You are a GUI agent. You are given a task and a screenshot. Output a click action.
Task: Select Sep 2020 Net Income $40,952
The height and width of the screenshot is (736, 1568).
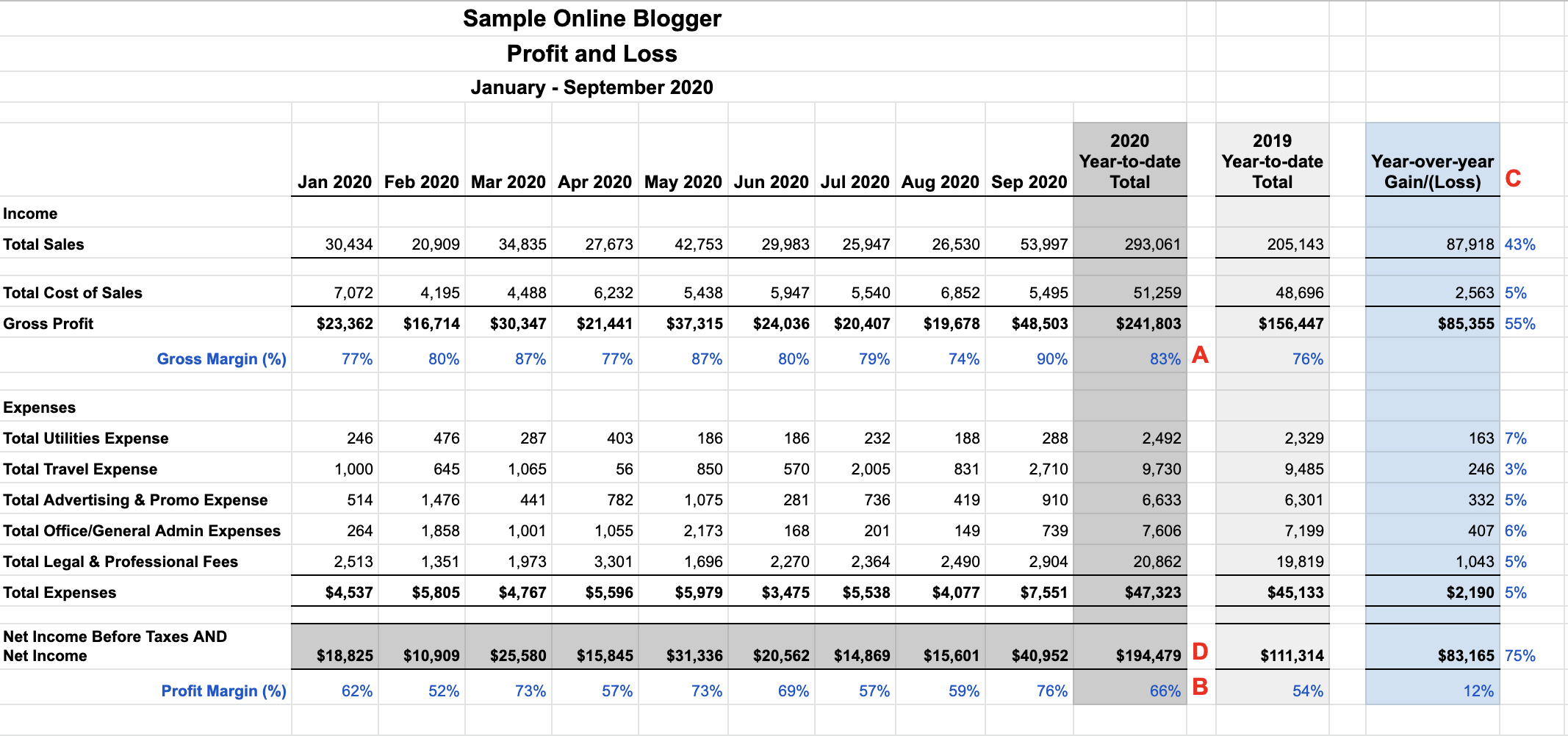coord(1040,656)
